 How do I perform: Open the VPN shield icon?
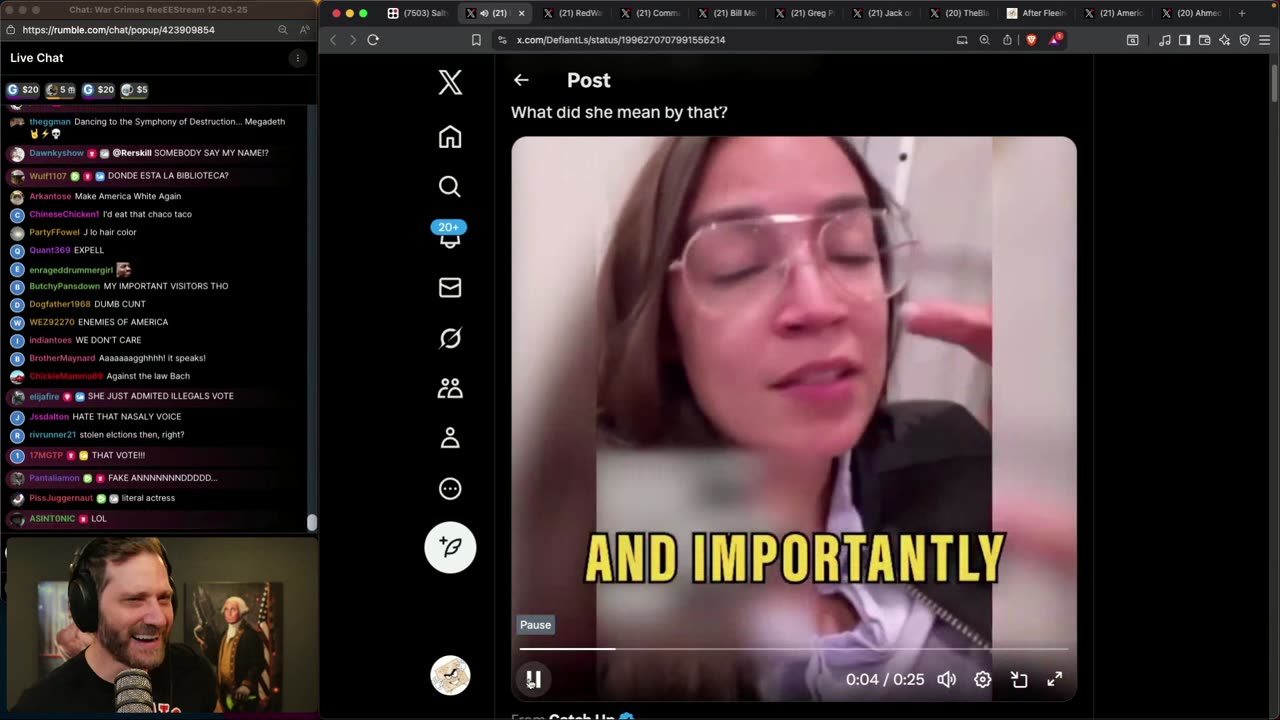point(1245,40)
